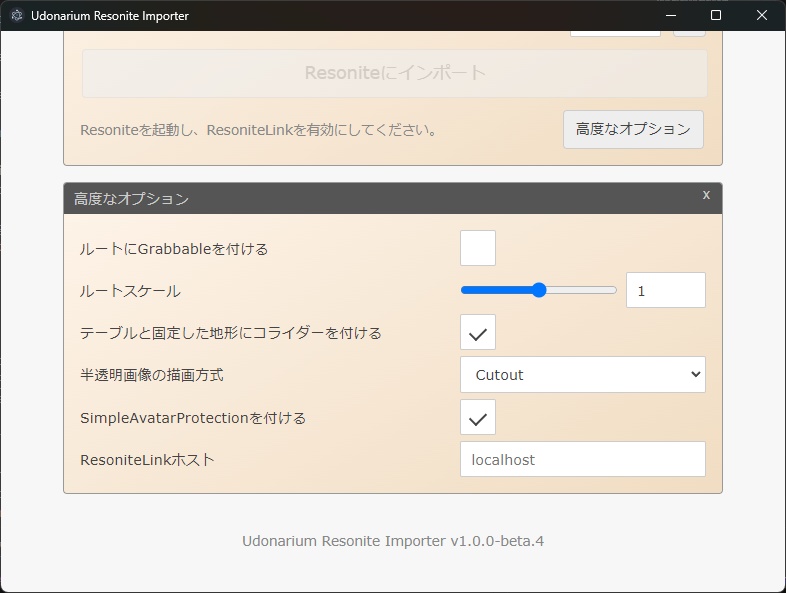
Task: Click the version text v1.0.0-beta.4
Action: click(497, 541)
